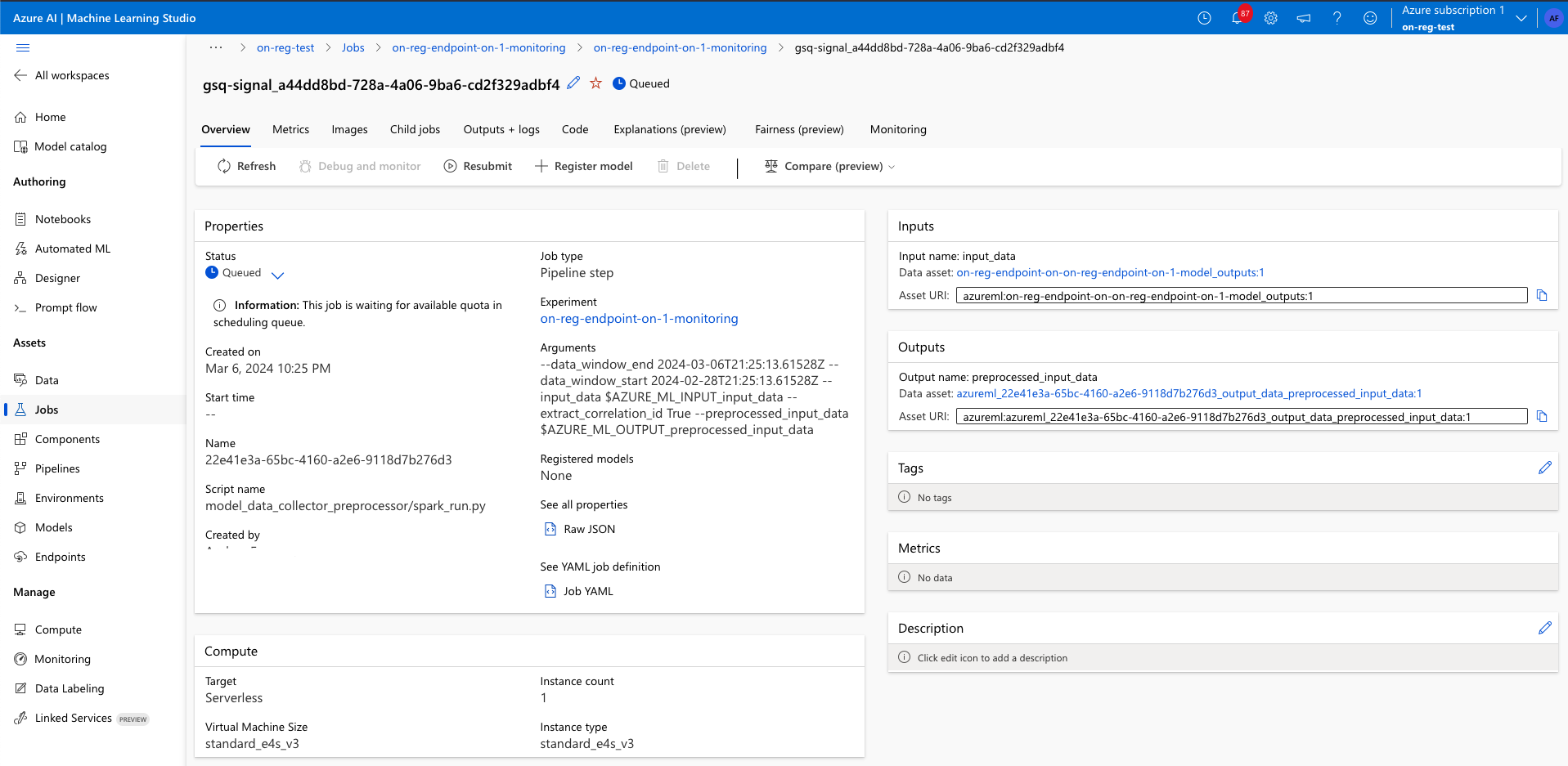
Task: Open Raw JSON properties
Action: [x=580, y=529]
